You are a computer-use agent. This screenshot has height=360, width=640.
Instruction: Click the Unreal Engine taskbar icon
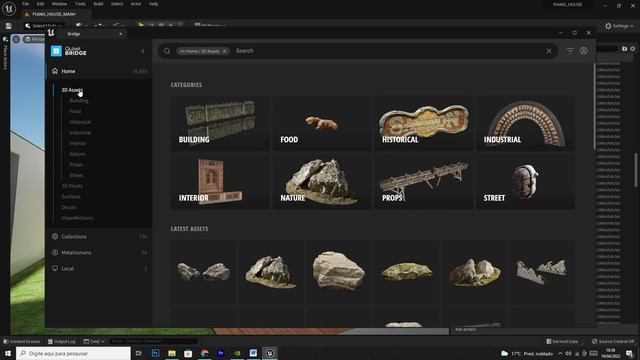pyautogui.click(x=270, y=353)
